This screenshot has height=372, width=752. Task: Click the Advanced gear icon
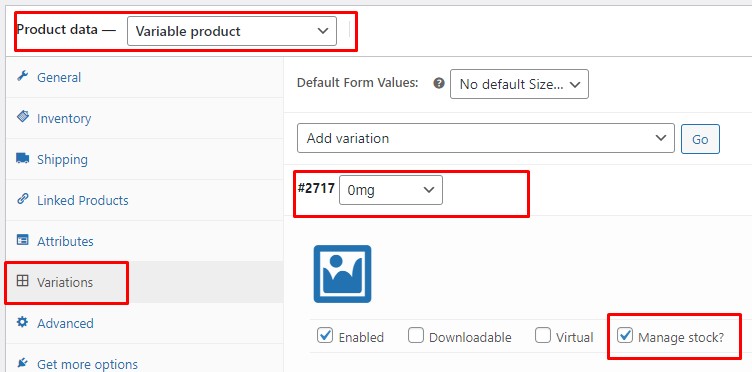23,322
